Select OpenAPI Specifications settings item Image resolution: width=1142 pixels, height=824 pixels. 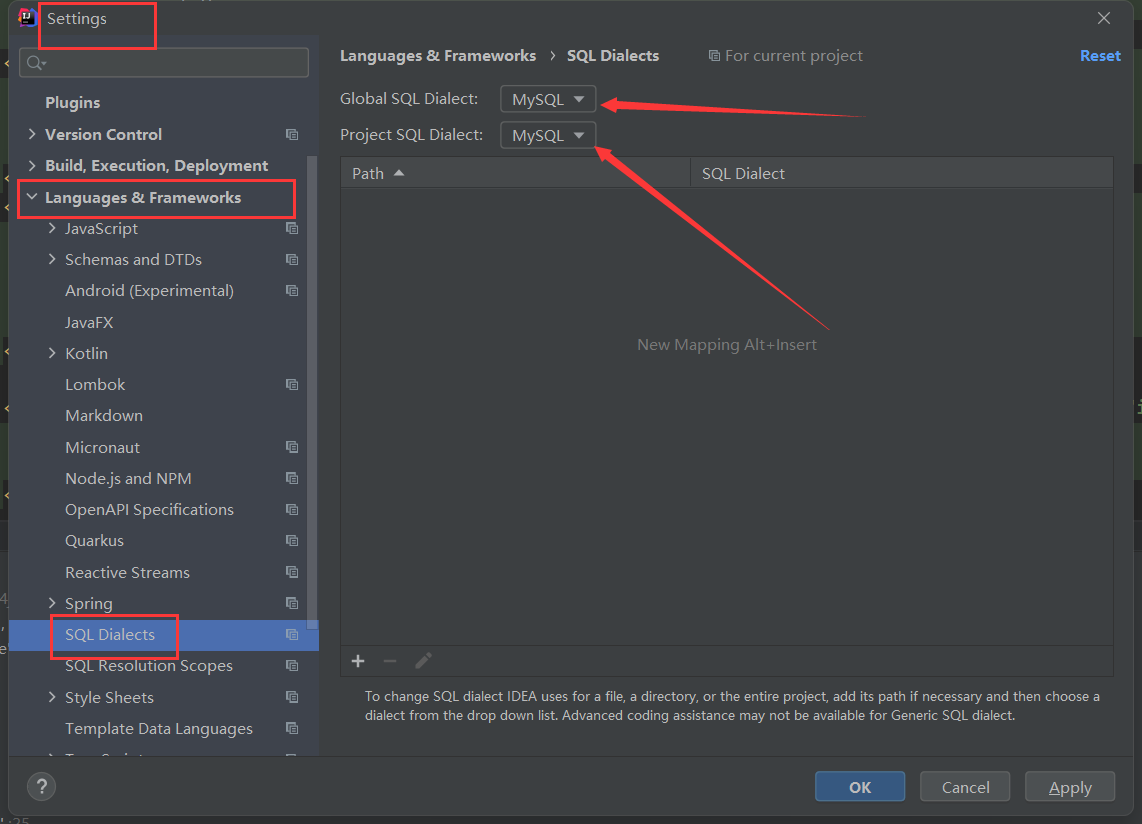pos(149,510)
